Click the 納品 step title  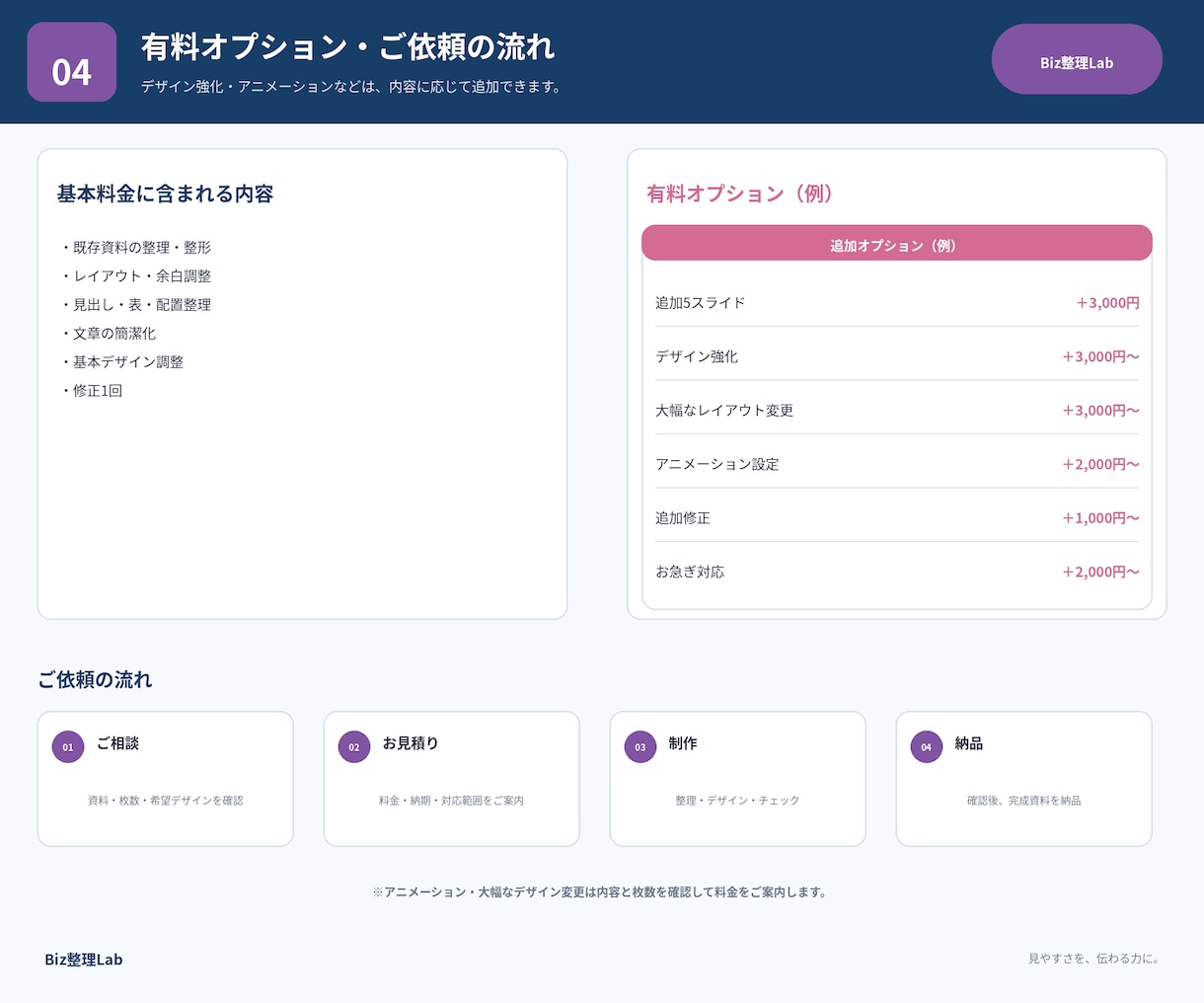pos(969,743)
